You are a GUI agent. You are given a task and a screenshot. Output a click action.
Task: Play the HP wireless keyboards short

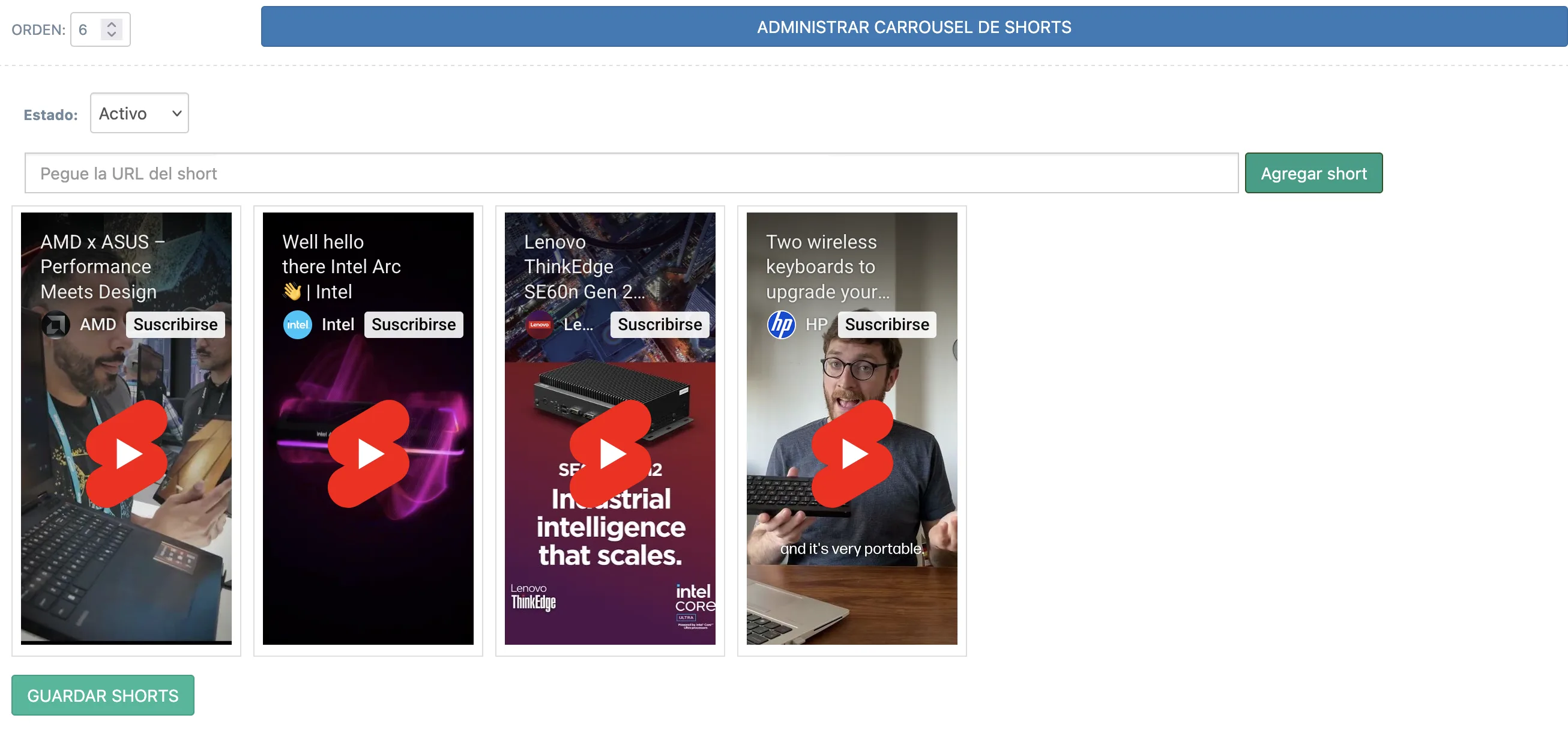point(852,454)
